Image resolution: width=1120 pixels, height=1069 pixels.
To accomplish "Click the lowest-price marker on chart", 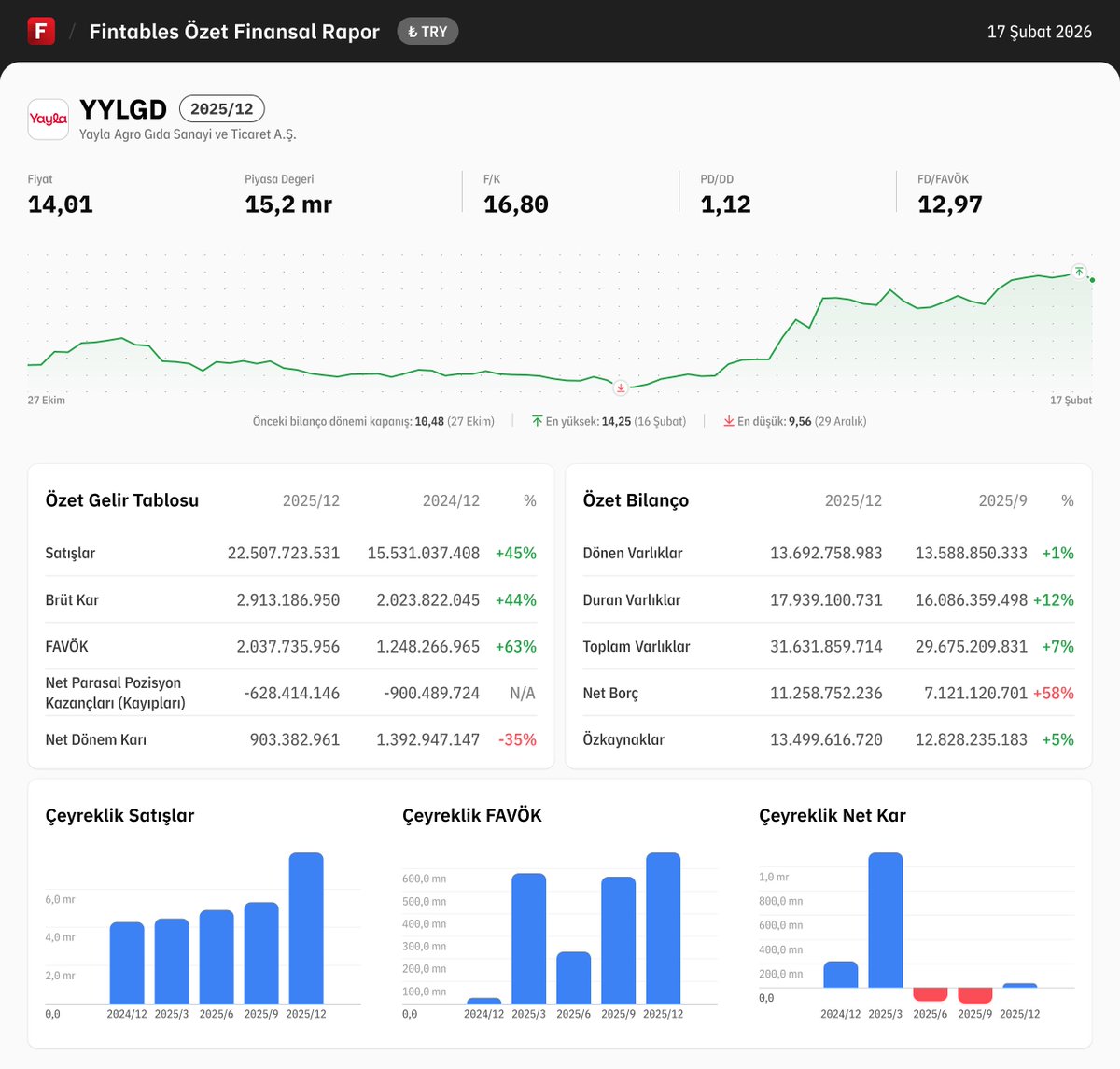I will pyautogui.click(x=621, y=387).
